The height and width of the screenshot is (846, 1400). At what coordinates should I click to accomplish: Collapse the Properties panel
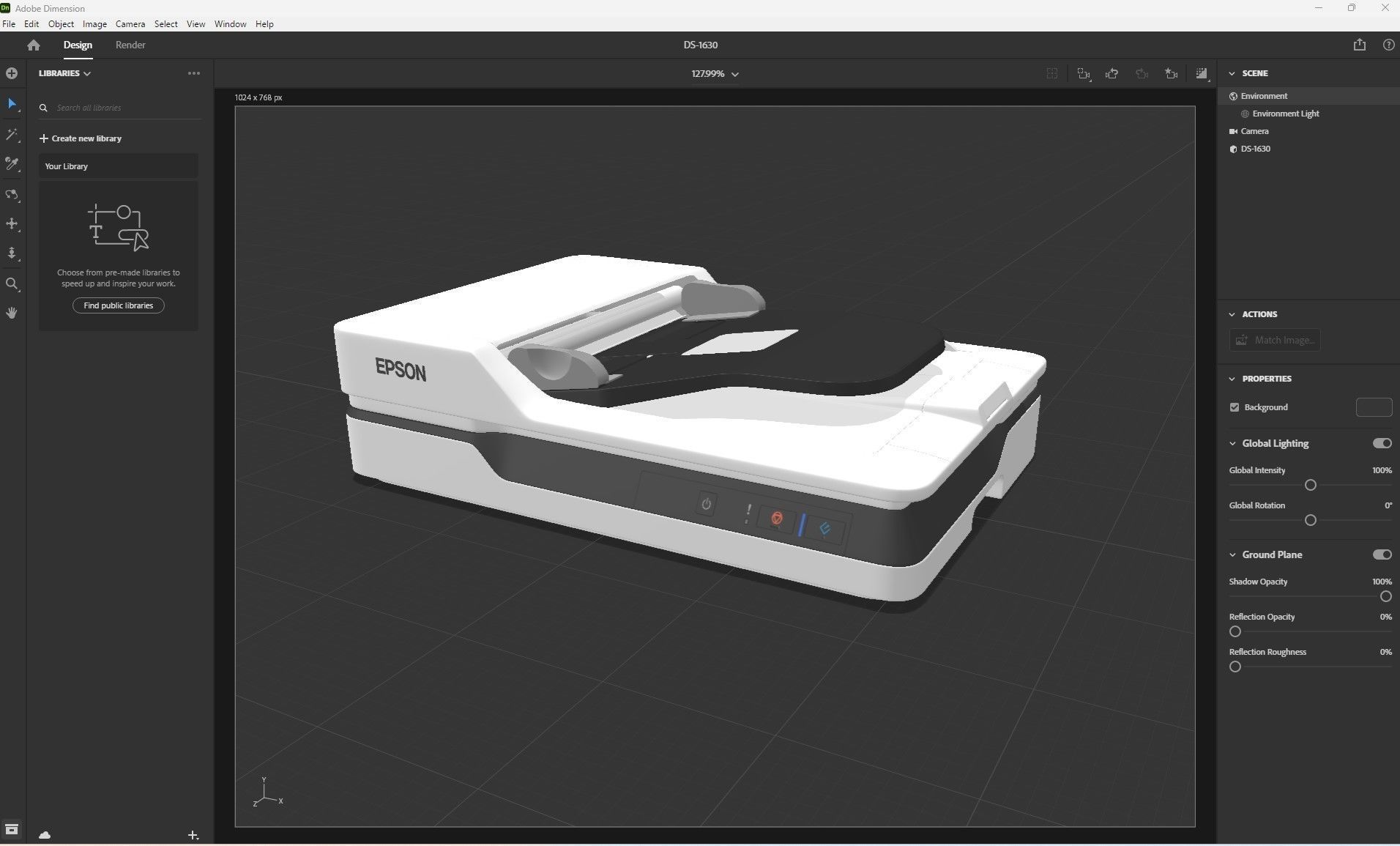(1232, 379)
